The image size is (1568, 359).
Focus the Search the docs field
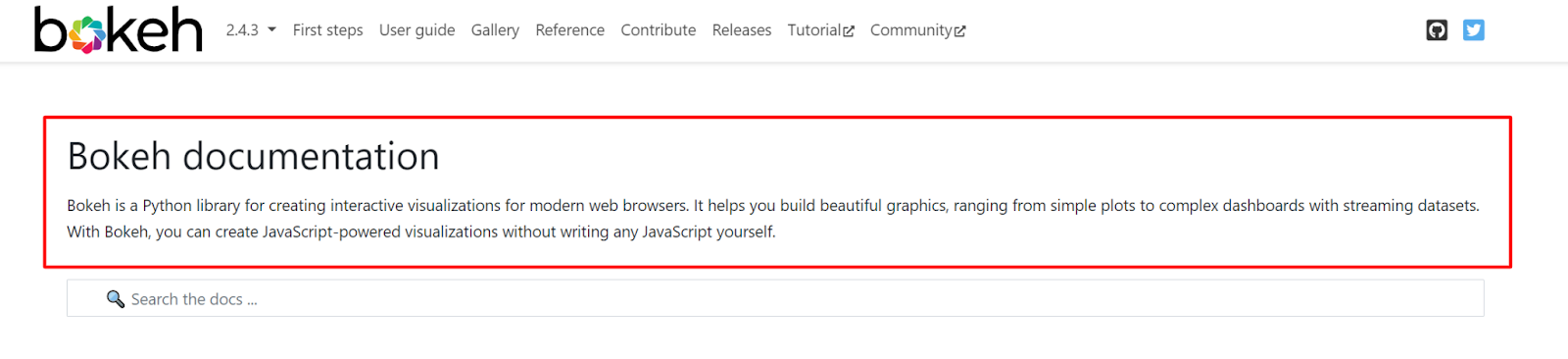pos(775,298)
